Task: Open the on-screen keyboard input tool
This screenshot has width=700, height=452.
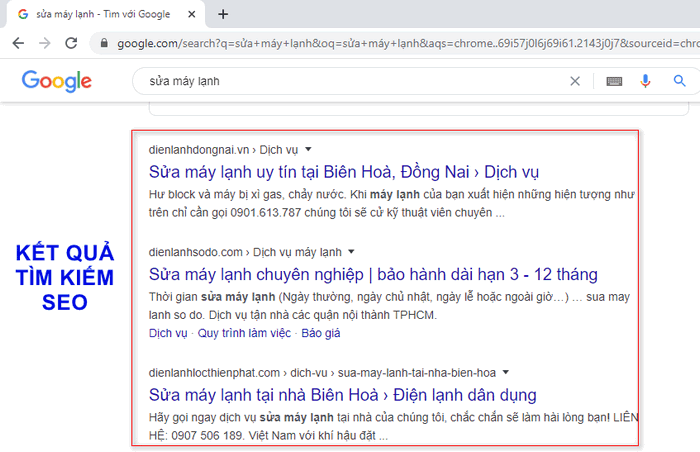Action: point(614,81)
